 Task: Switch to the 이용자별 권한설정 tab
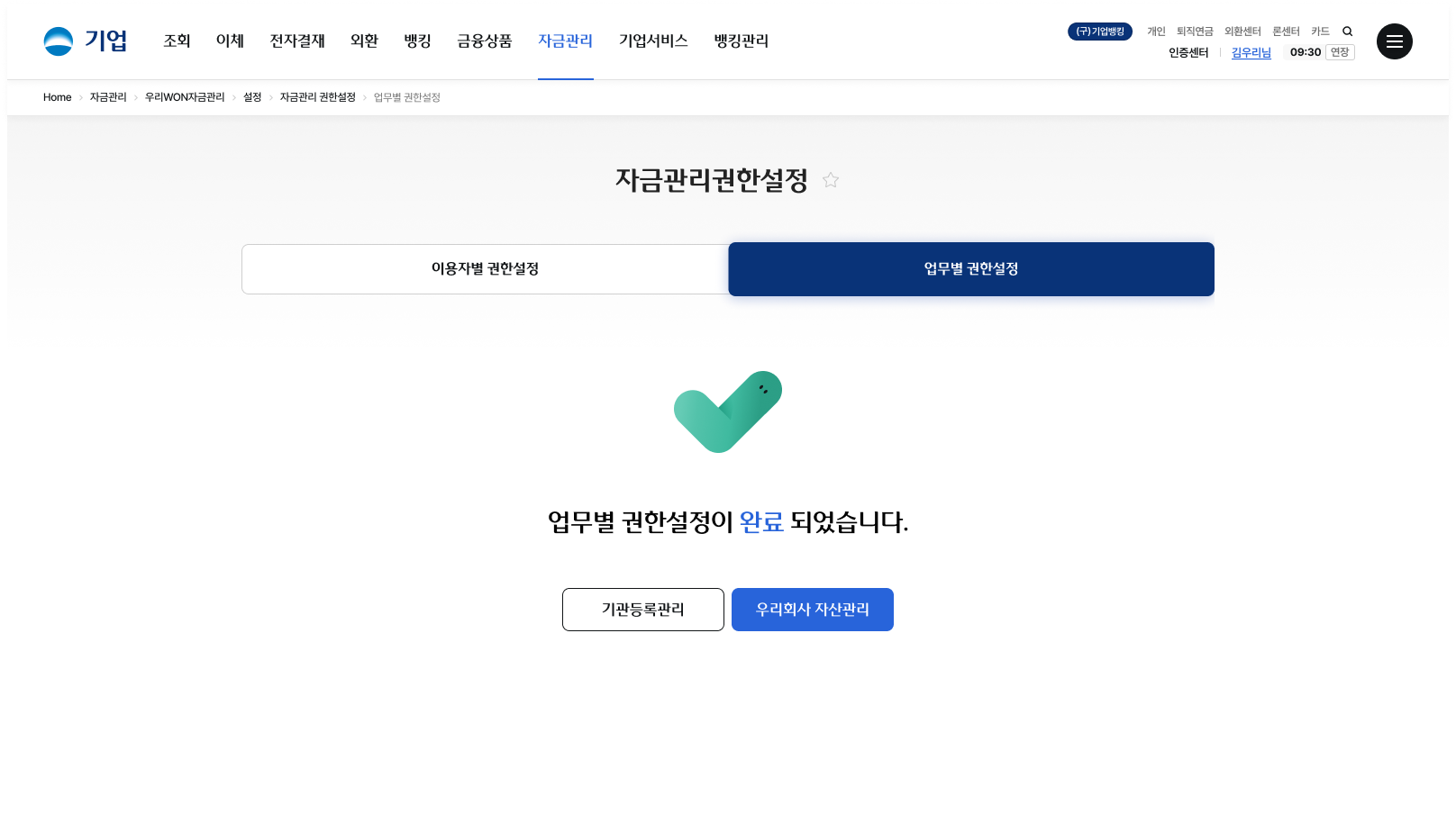485,269
